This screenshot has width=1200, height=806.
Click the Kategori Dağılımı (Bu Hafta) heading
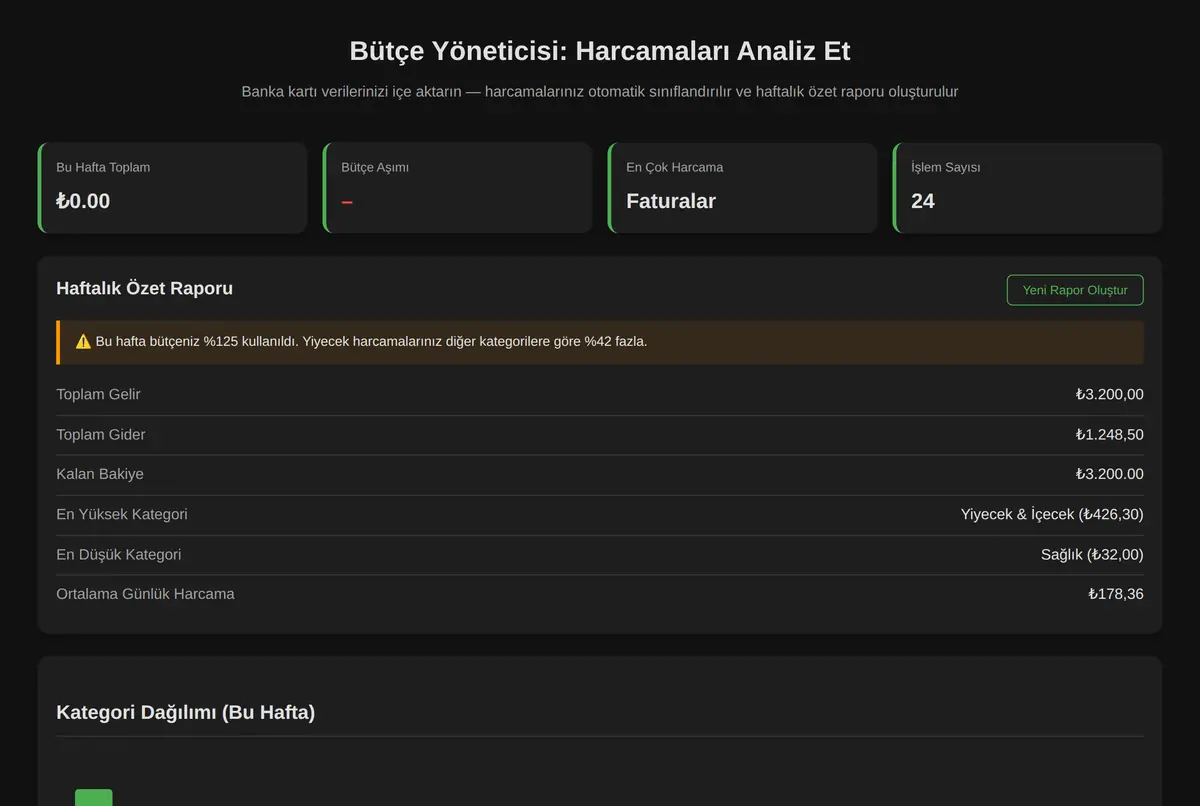point(186,712)
